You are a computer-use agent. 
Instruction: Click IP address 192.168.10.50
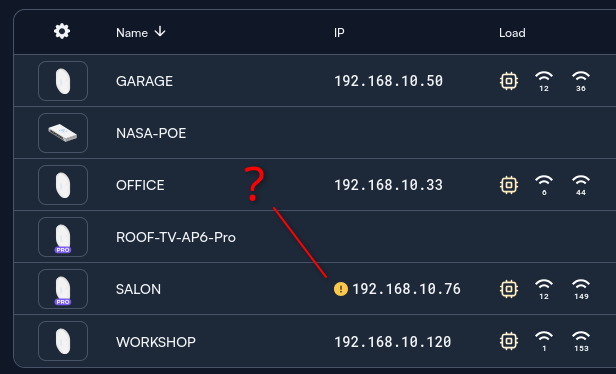click(388, 81)
